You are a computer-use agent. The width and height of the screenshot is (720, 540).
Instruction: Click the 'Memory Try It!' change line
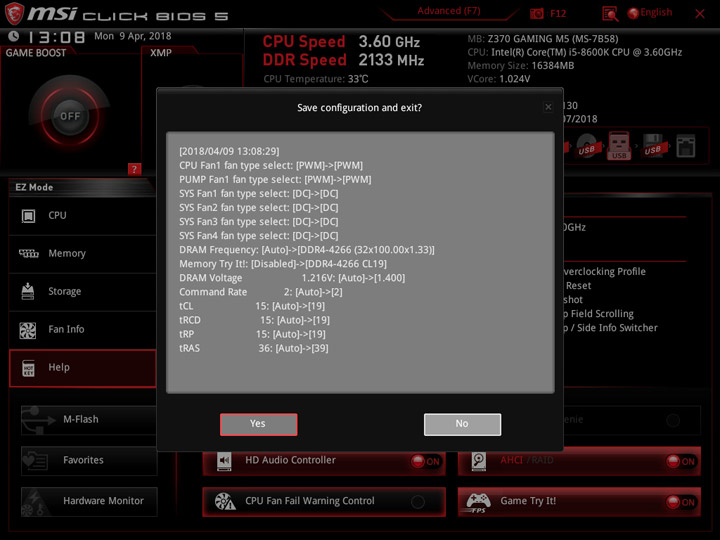283,264
